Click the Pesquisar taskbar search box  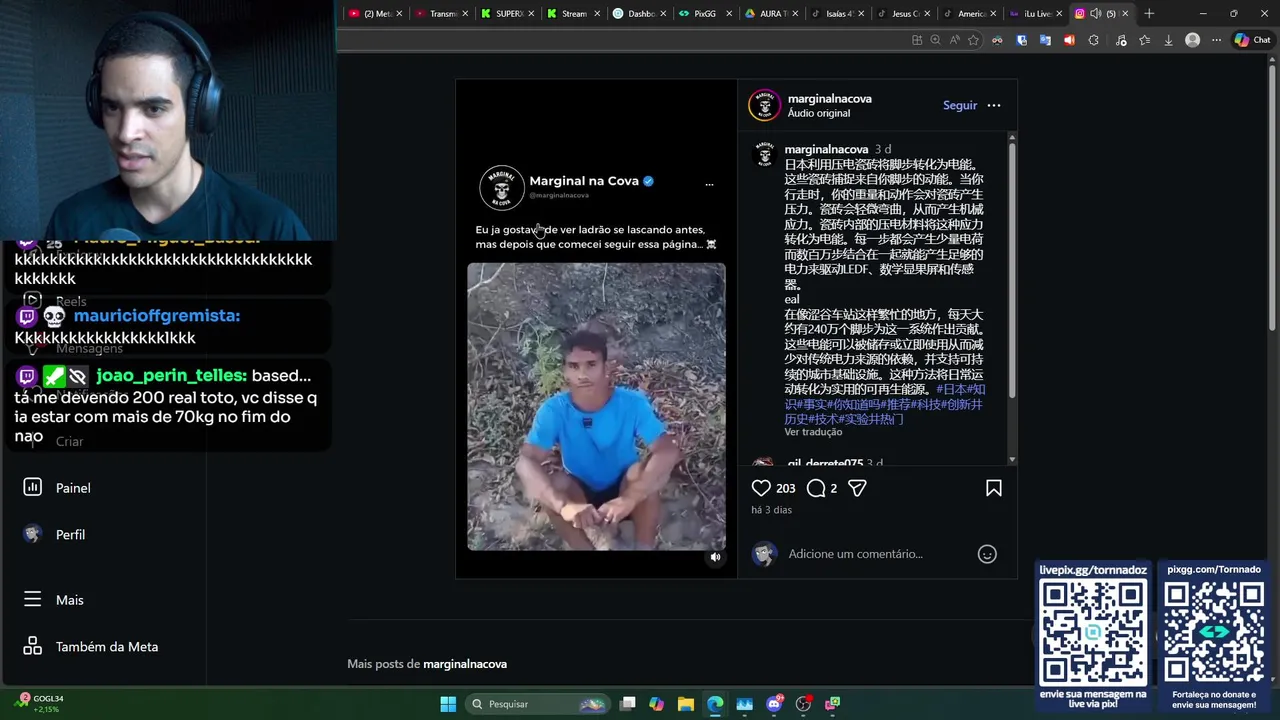coord(538,704)
